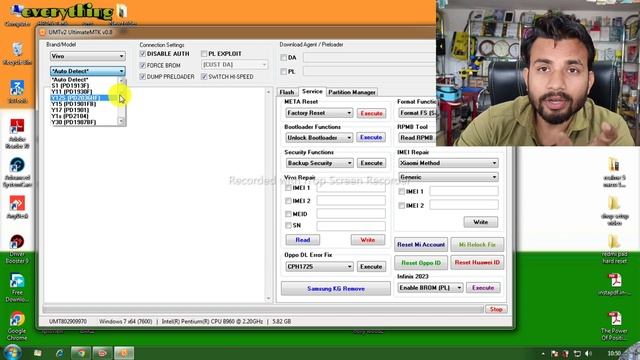Viewport: 640px width, 360px height.
Task: Open the Free Download desktop shortcut
Action: (17, 288)
